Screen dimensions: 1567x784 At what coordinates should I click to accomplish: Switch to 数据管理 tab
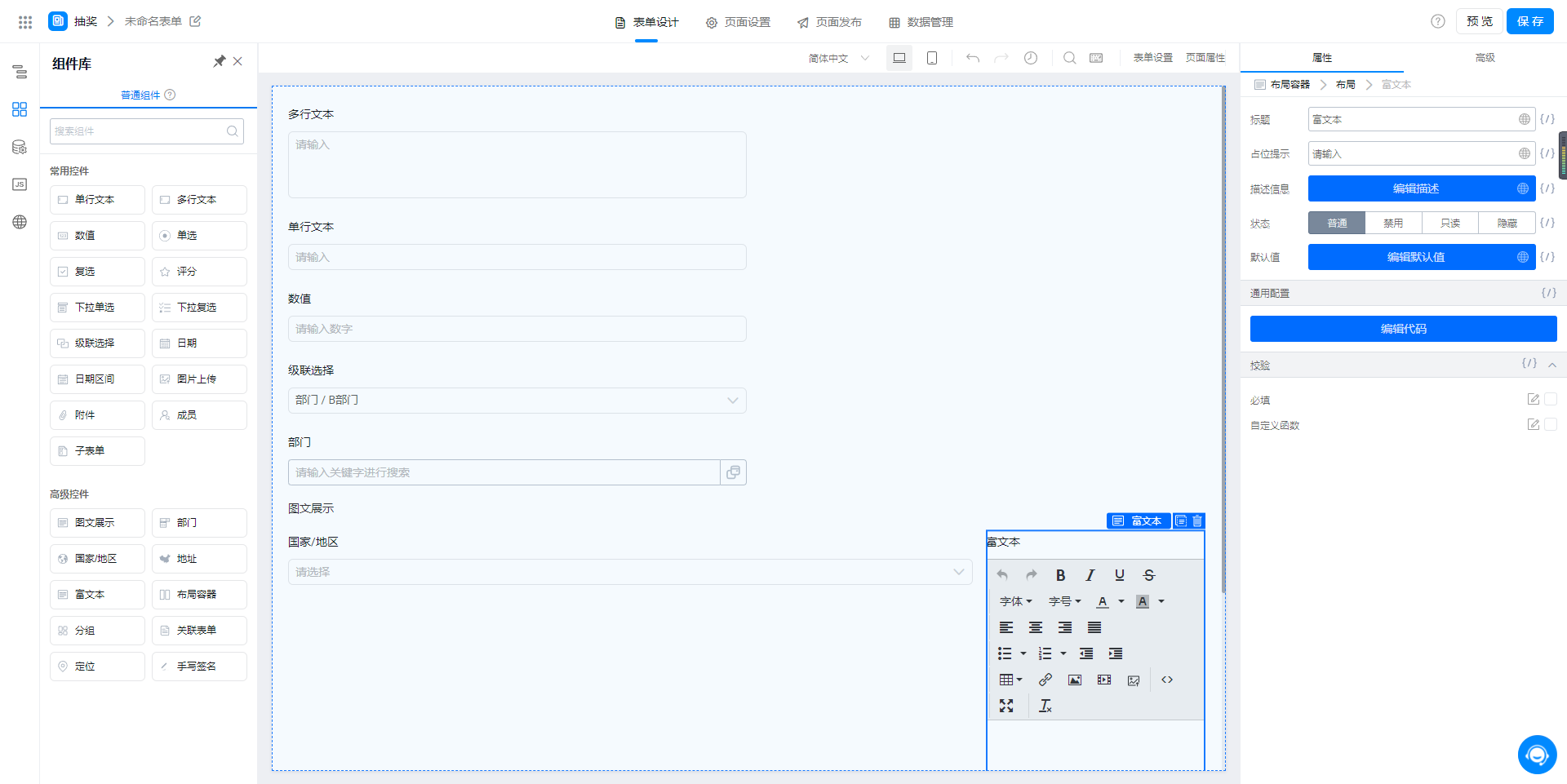tap(921, 22)
